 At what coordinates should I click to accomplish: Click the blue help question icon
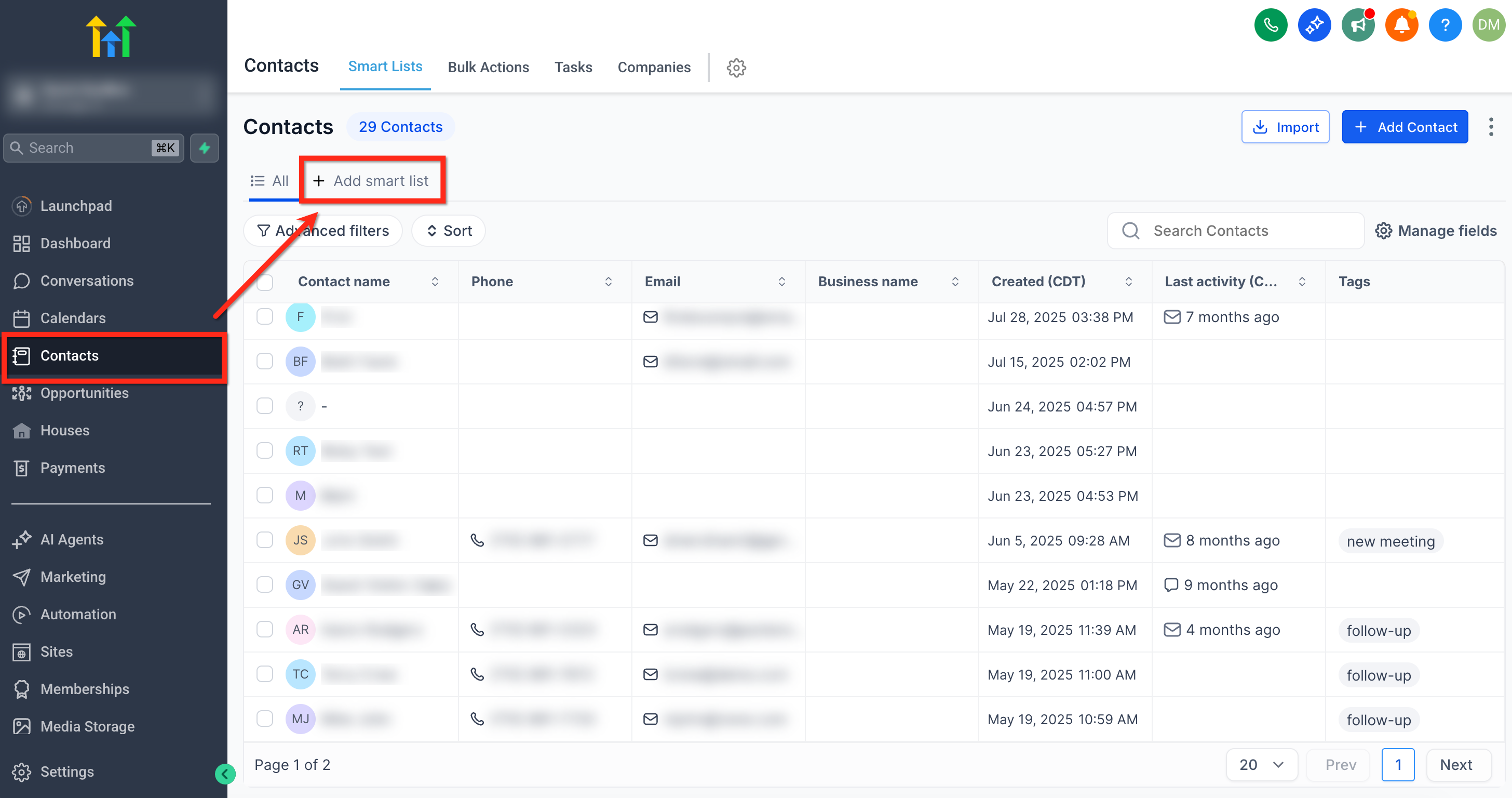pos(1445,24)
